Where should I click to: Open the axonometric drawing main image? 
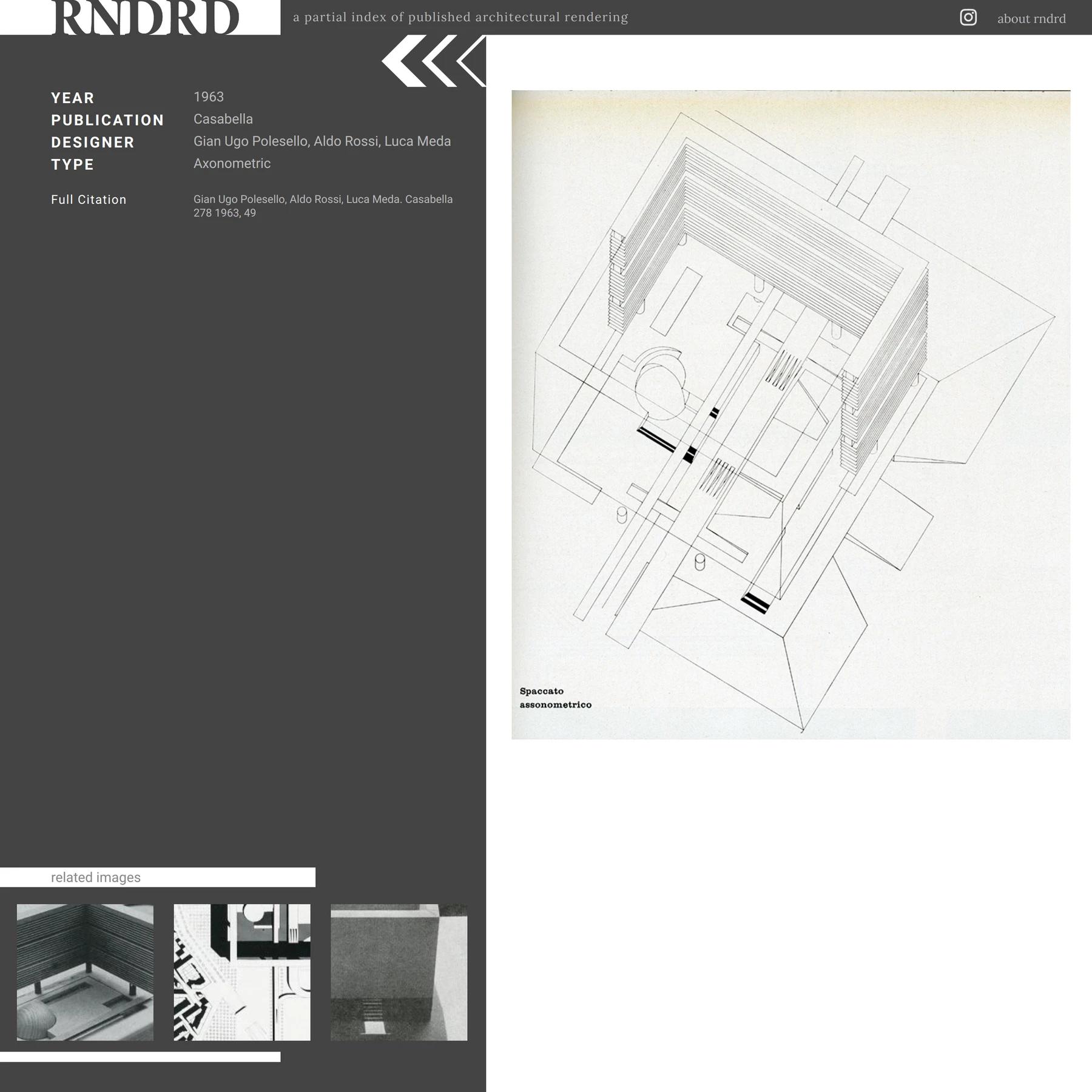[x=790, y=415]
